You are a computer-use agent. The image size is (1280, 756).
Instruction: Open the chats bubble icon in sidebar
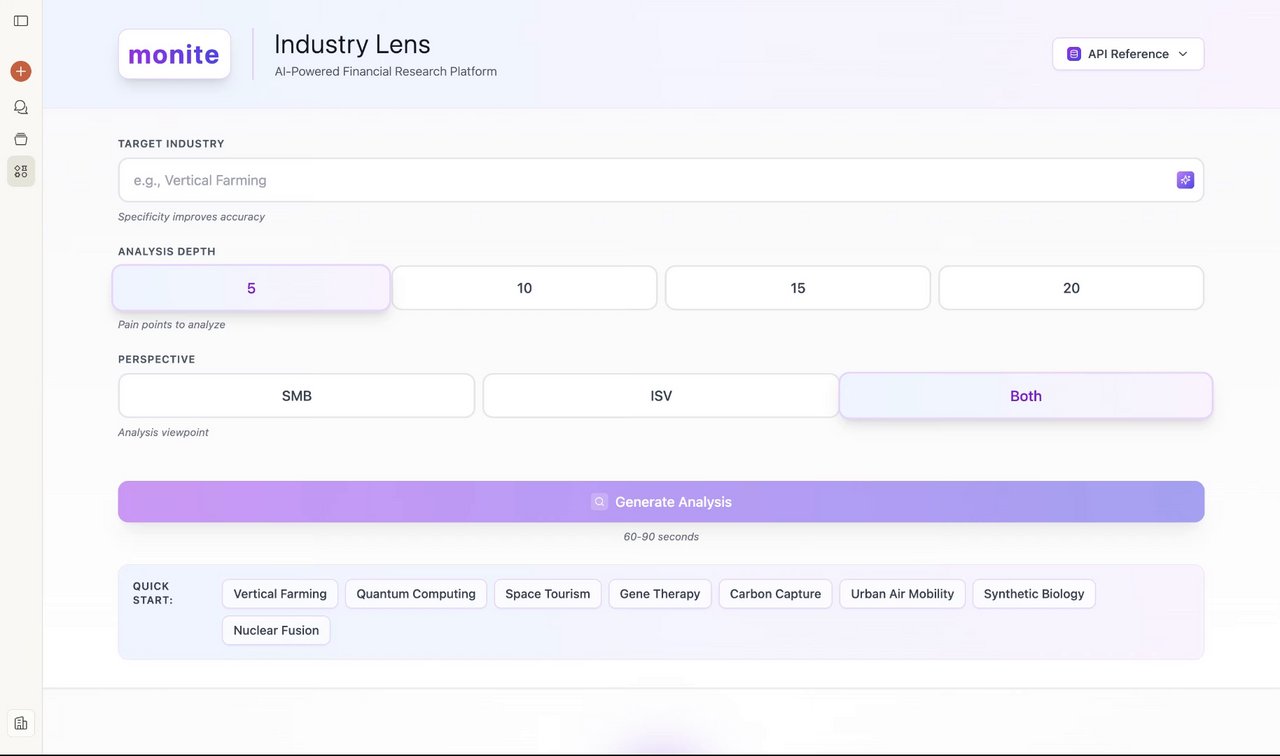point(21,107)
